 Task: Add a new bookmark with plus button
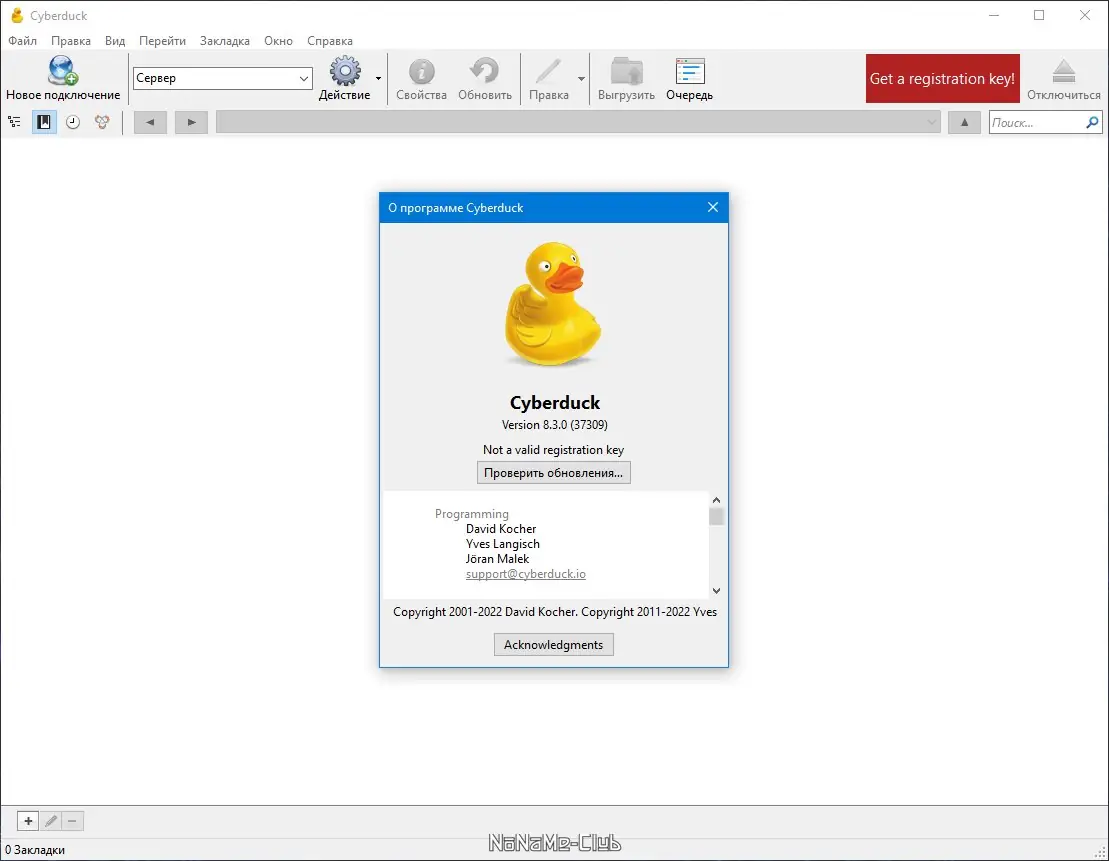point(28,821)
